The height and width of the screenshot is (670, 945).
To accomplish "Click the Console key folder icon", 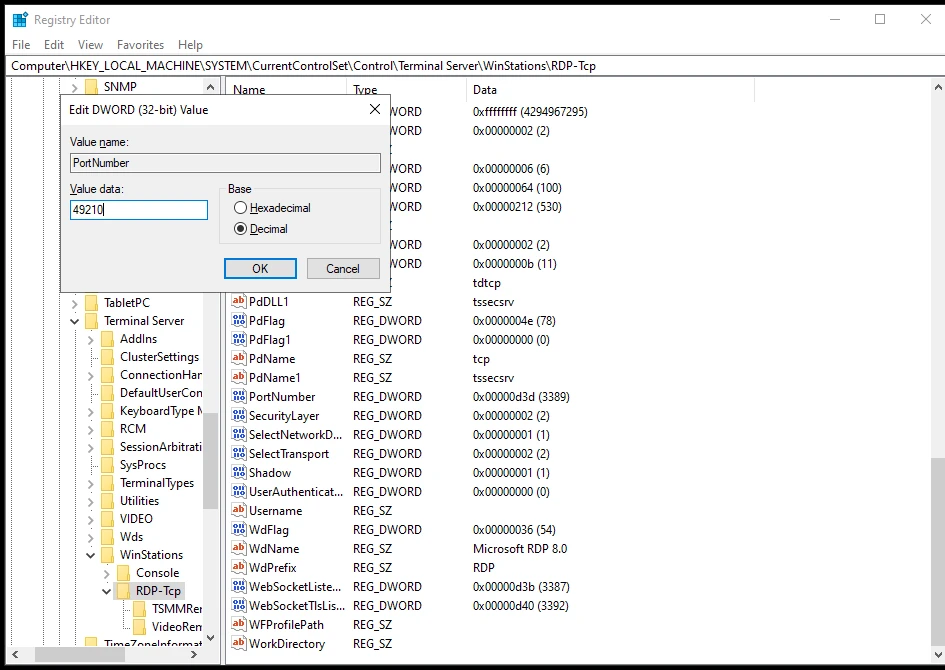I will pyautogui.click(x=122, y=572).
